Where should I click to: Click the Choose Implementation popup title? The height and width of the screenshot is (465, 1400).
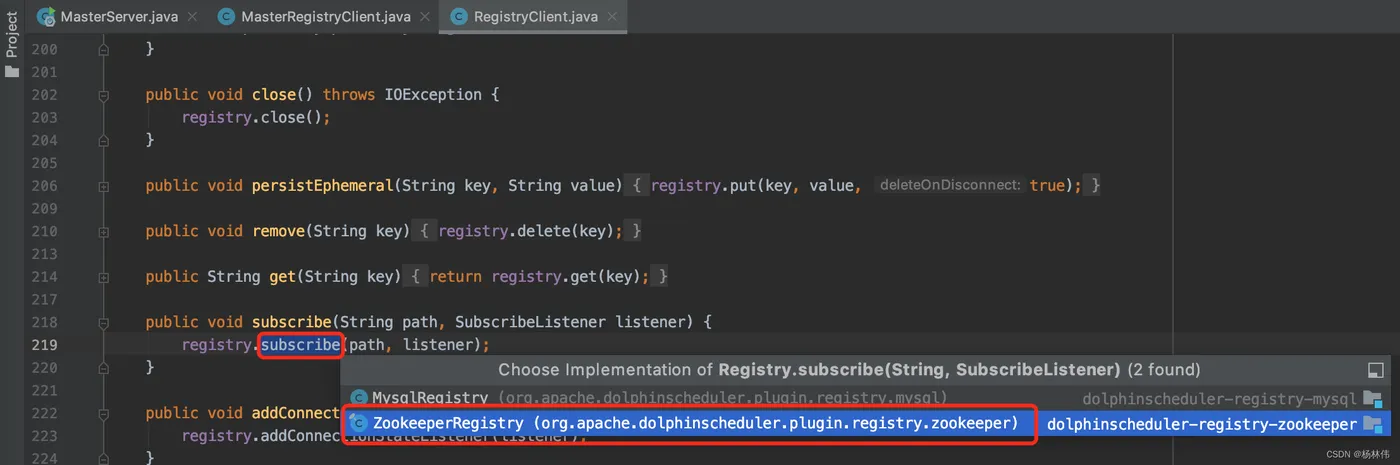(x=849, y=370)
